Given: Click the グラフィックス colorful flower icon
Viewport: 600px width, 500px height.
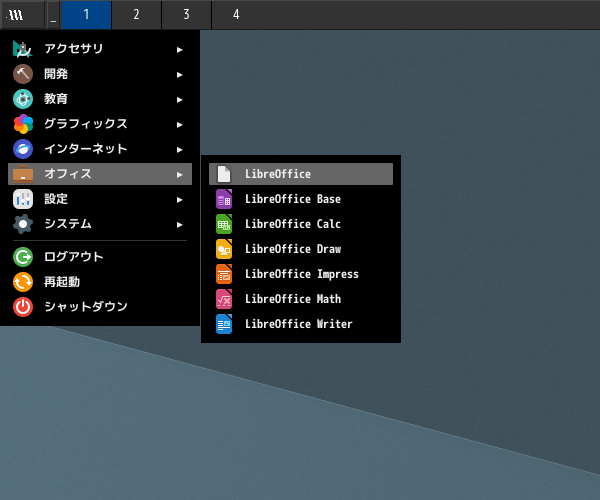Looking at the screenshot, I should [23, 124].
